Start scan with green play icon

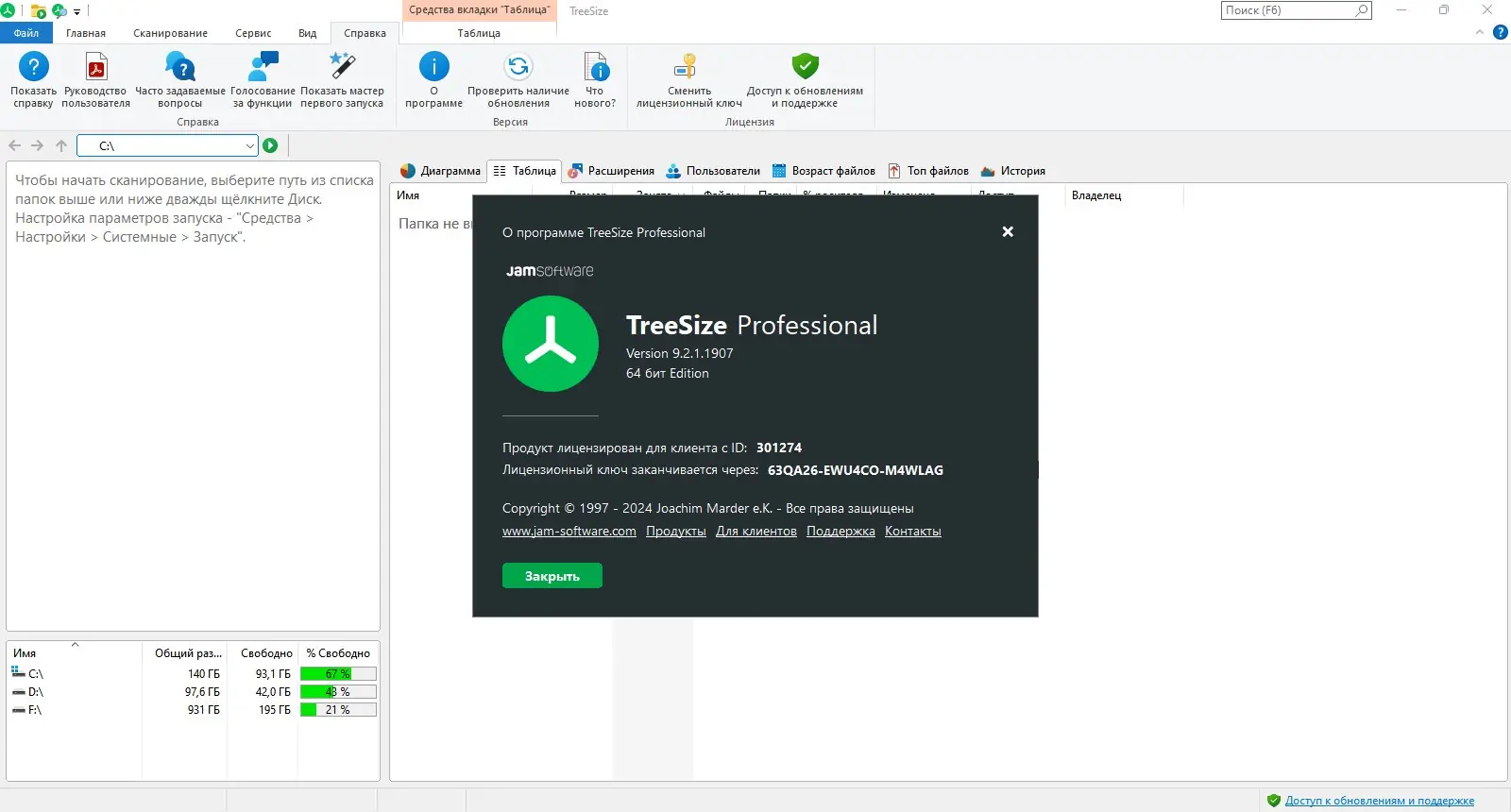click(270, 145)
